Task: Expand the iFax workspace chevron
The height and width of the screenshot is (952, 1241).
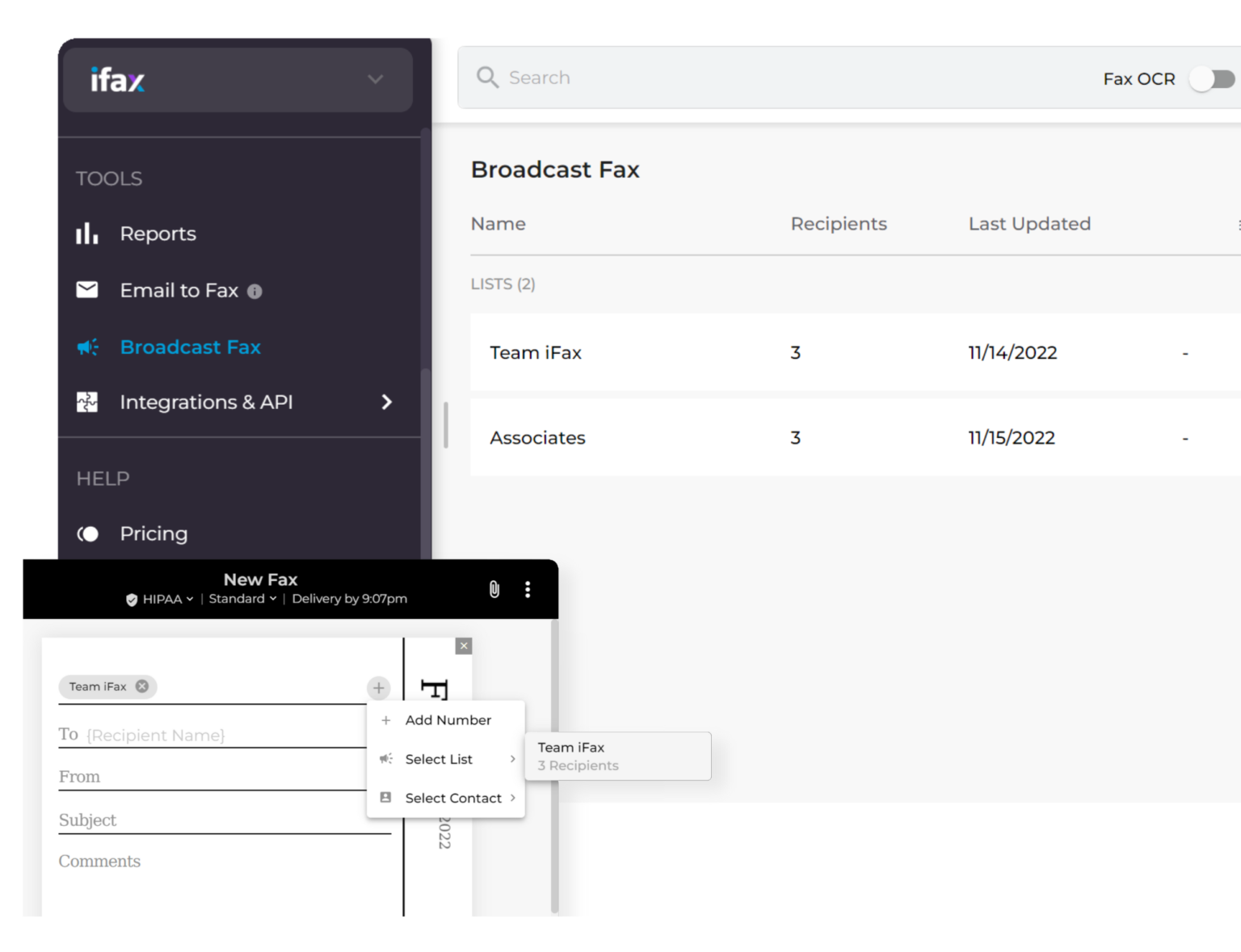Action: point(374,79)
